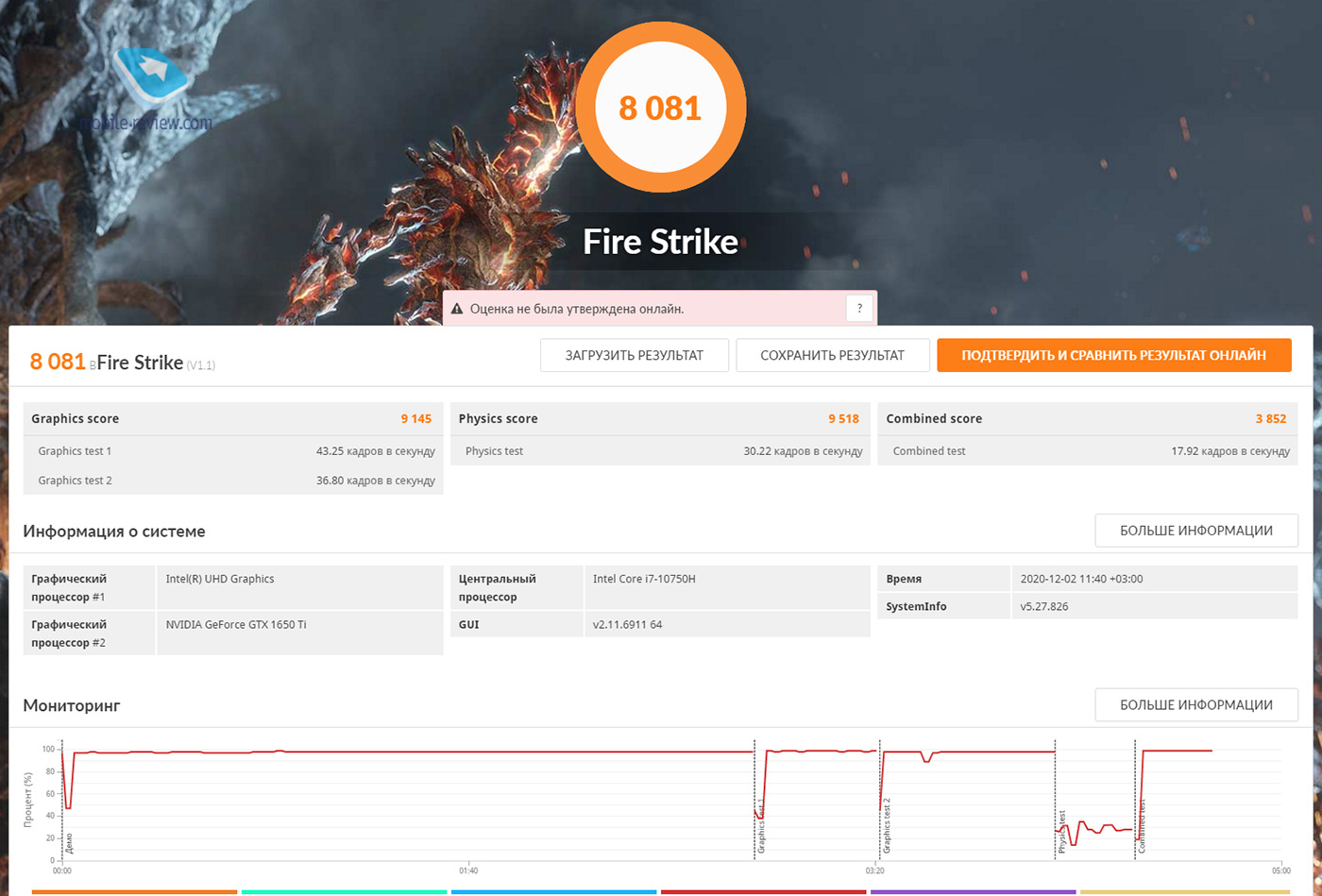Click 43.25 кадров в секунду value
Viewport: 1322px width, 896px height.
tap(376, 451)
